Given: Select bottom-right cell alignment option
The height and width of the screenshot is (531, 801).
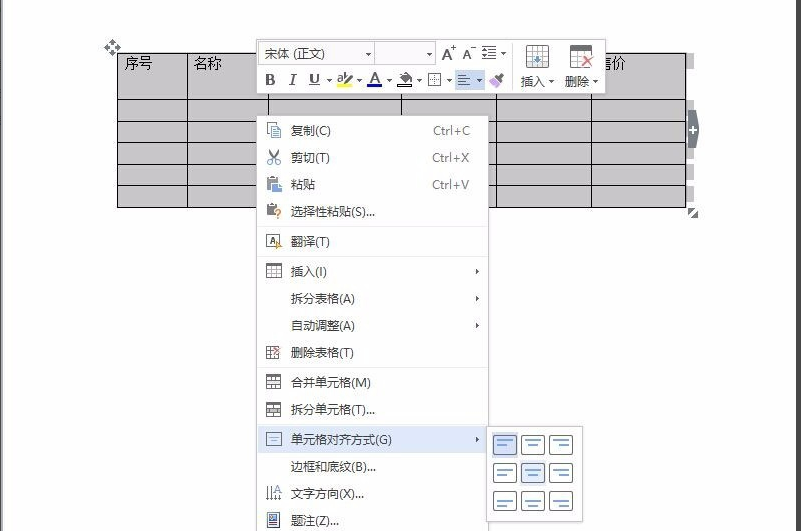Looking at the screenshot, I should [x=561, y=501].
